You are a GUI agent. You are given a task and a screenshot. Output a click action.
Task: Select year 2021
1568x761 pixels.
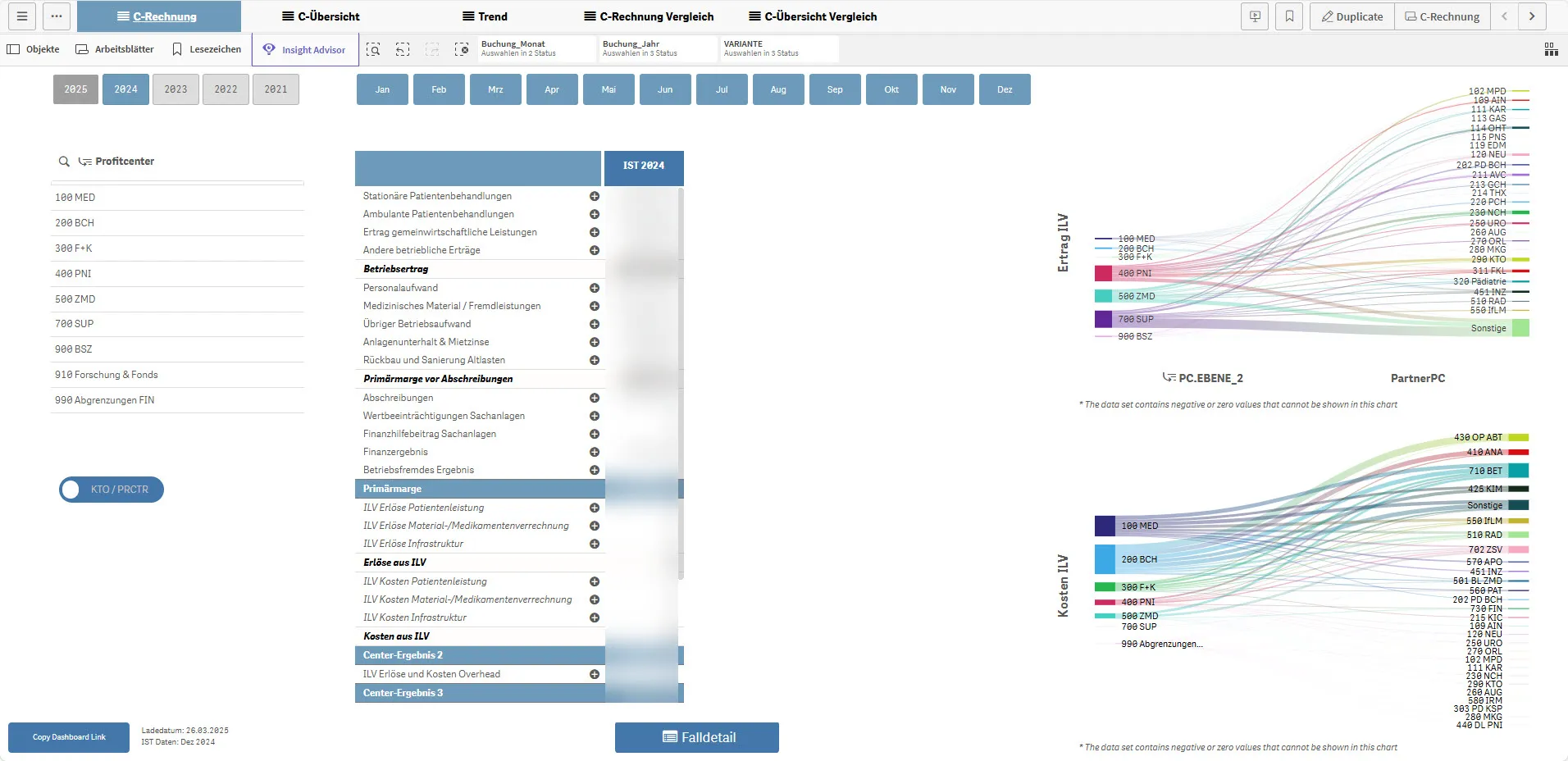276,89
